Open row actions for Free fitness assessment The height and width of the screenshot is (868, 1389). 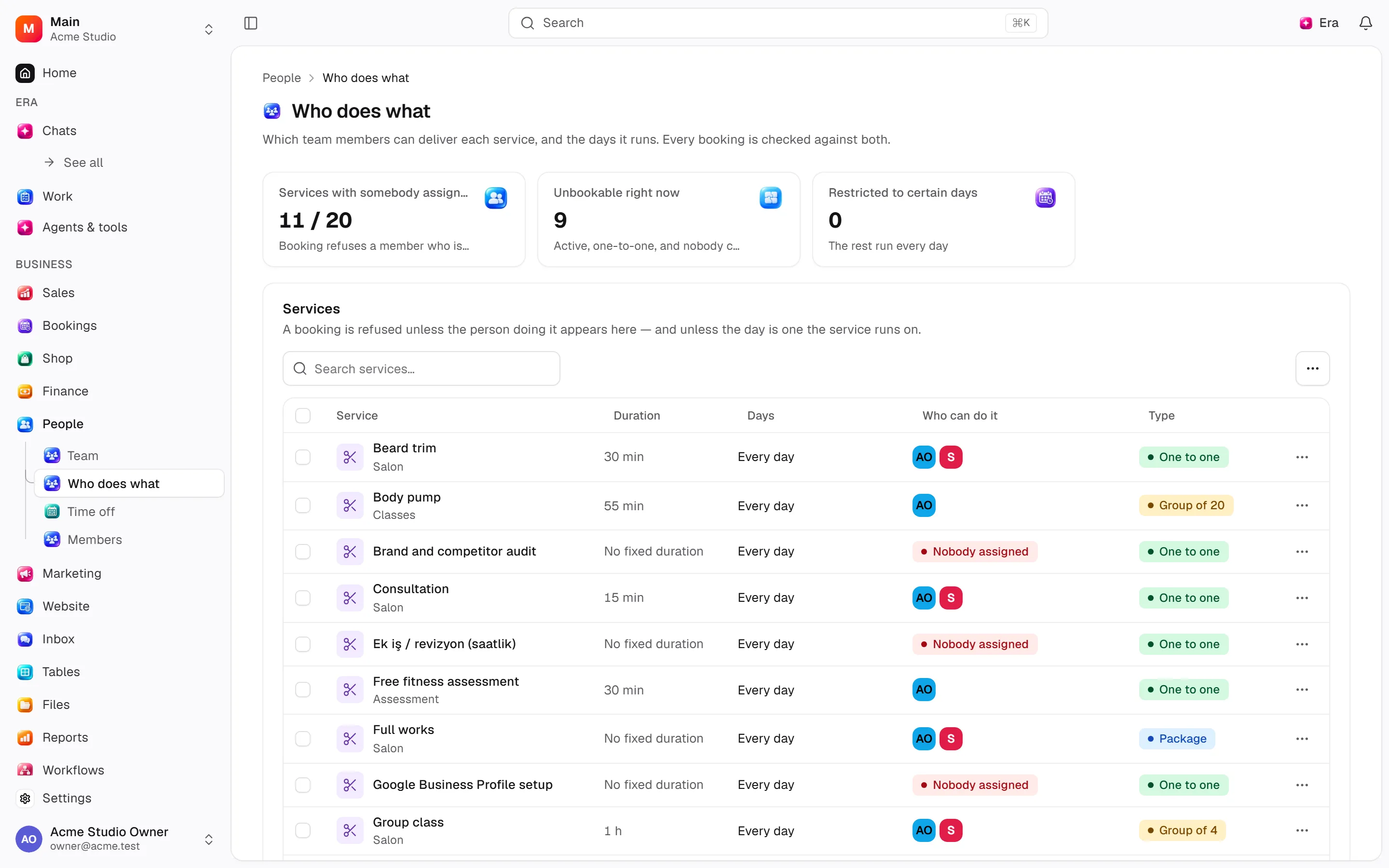click(x=1302, y=690)
